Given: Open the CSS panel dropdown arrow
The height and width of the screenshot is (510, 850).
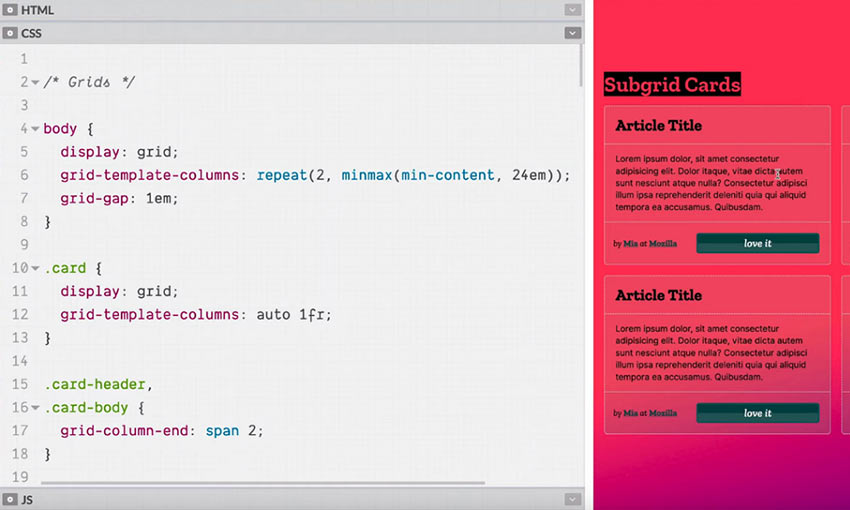Looking at the screenshot, I should (x=572, y=33).
